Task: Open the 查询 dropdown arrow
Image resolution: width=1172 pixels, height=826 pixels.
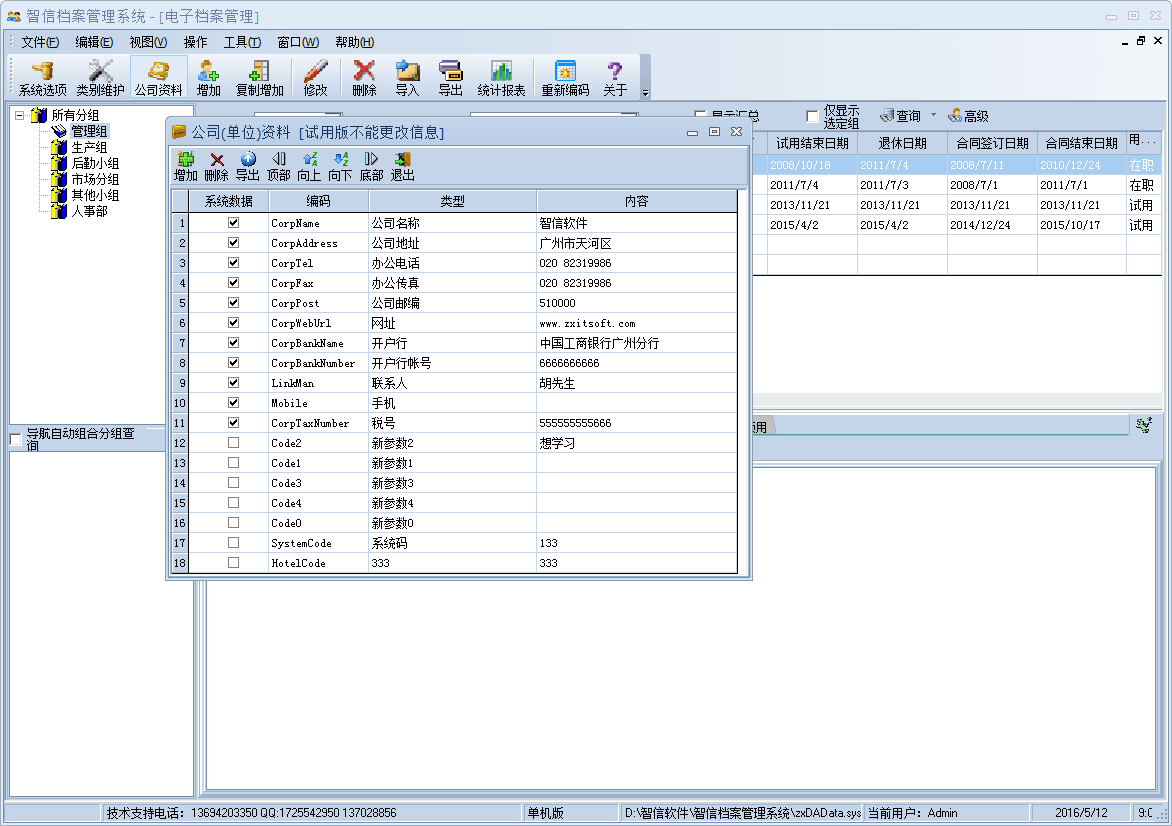Action: 933,115
